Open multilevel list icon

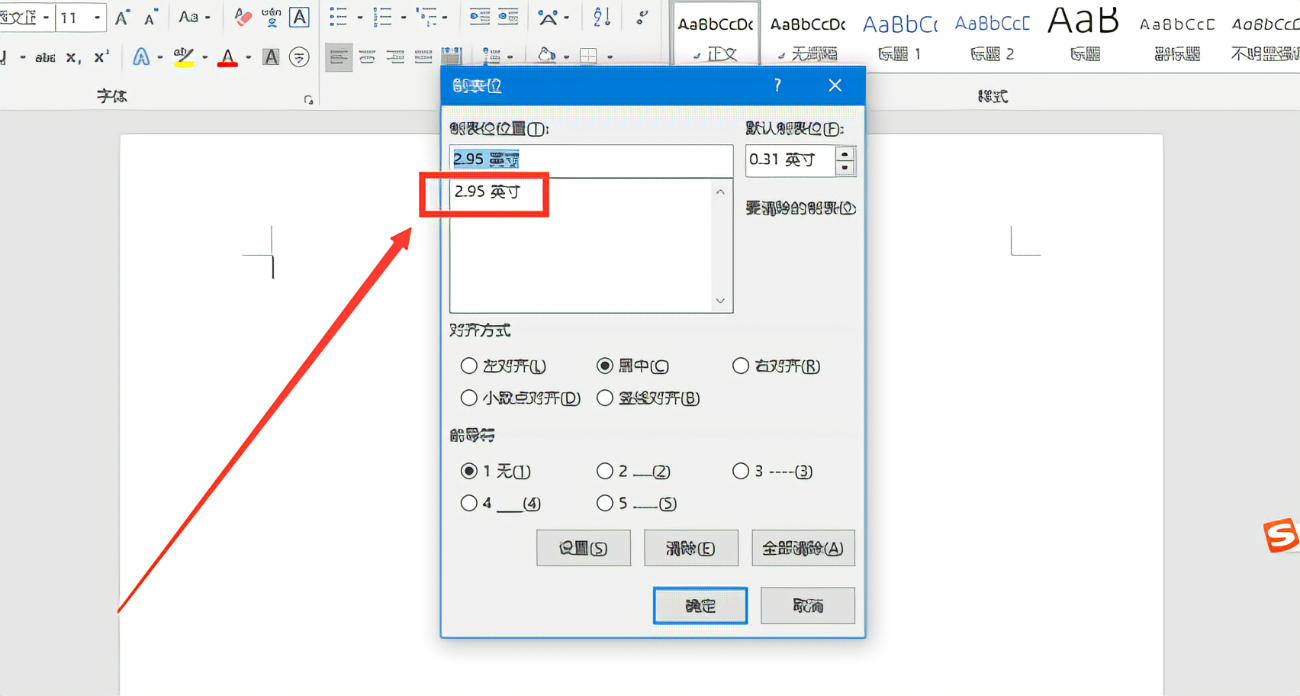pyautogui.click(x=427, y=18)
